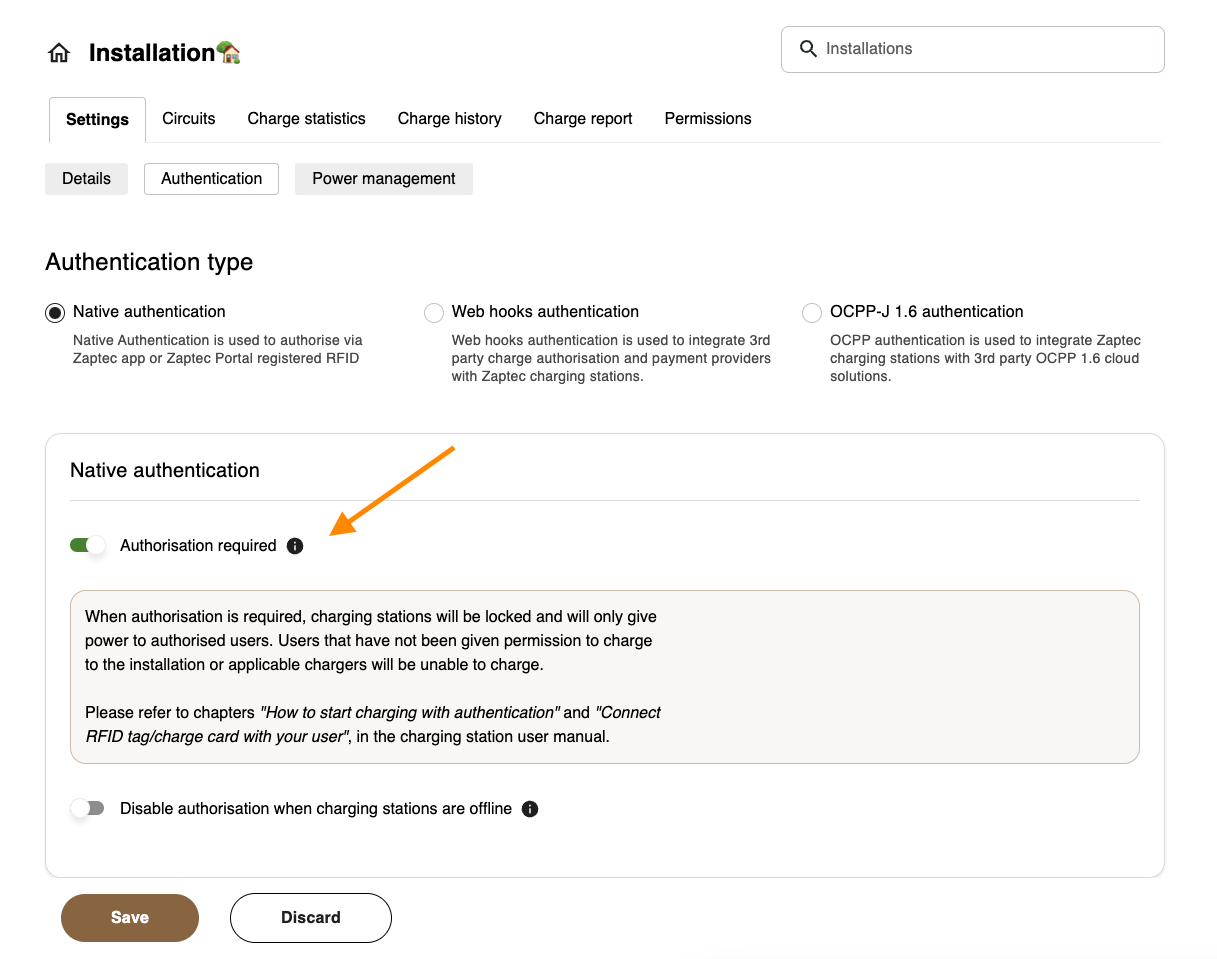
Task: Show the Details settings section
Action: tap(86, 179)
